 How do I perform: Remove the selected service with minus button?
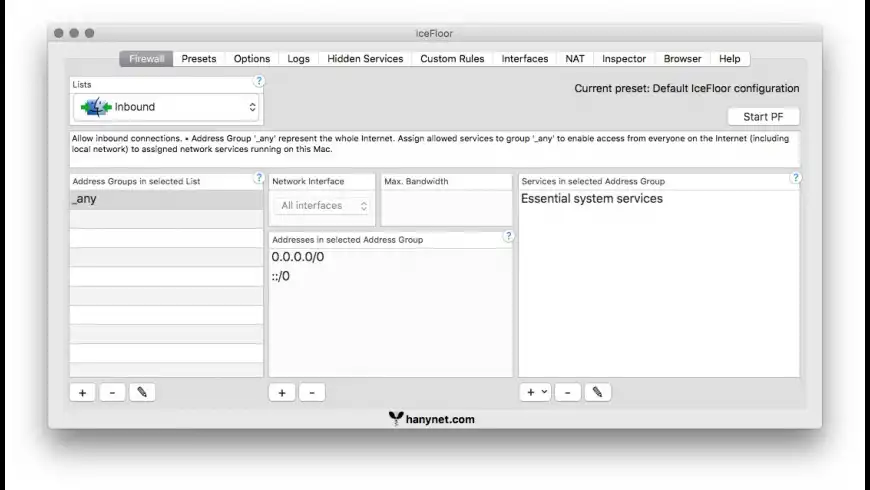(567, 392)
